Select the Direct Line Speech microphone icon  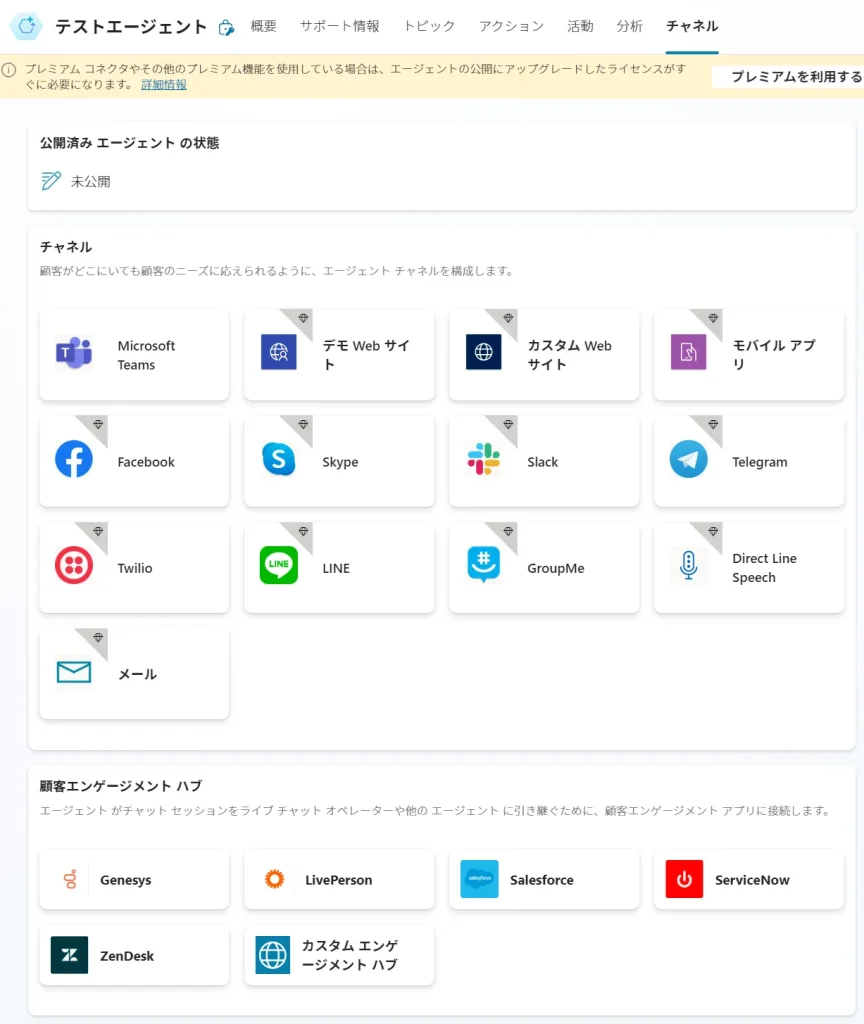coord(689,566)
